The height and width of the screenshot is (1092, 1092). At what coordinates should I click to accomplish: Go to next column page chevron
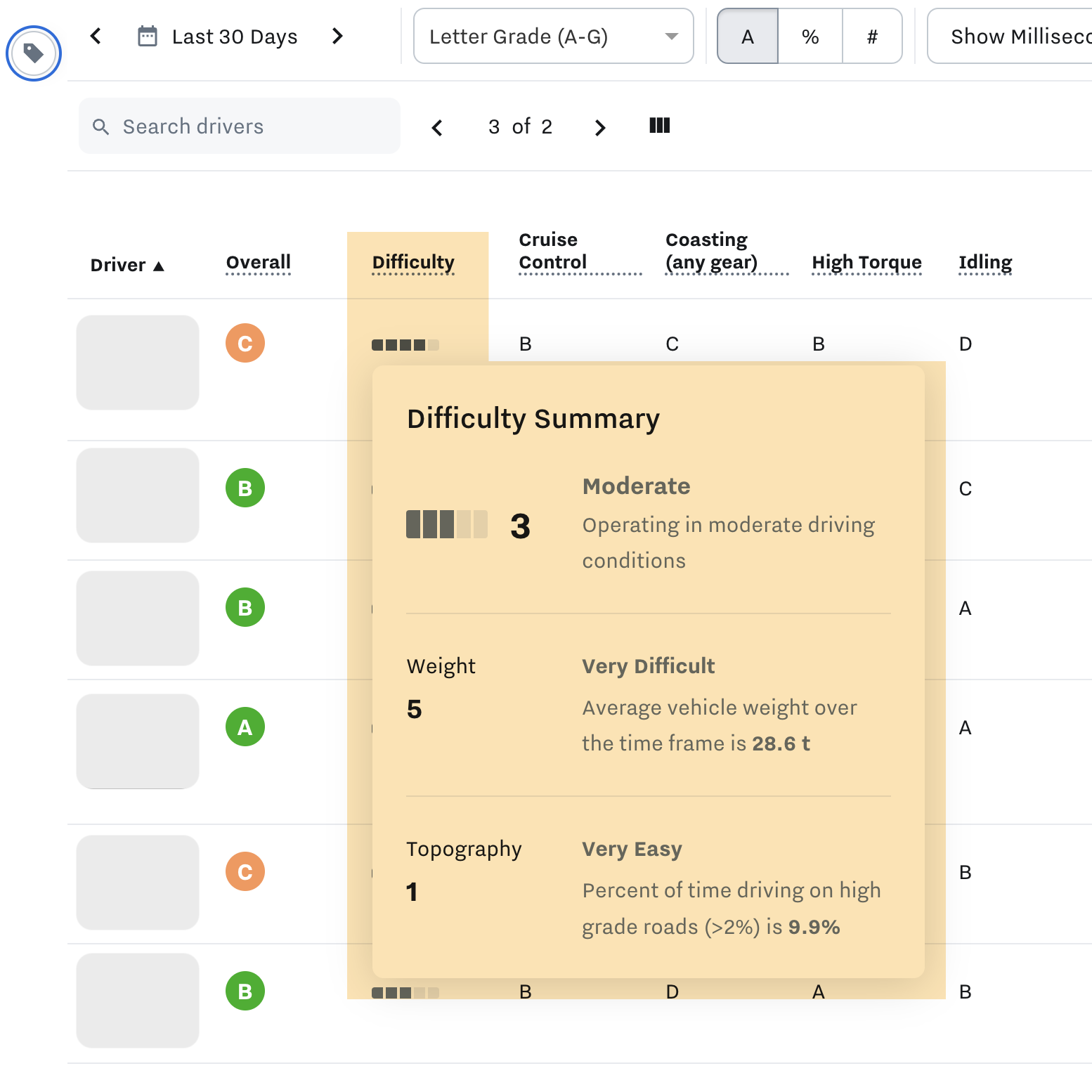click(599, 127)
